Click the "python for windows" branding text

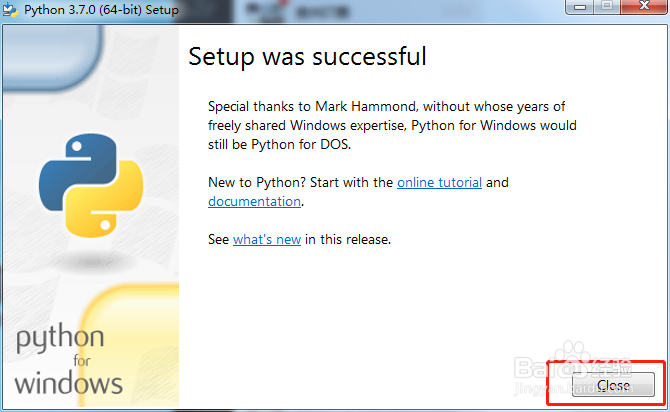coord(68,361)
